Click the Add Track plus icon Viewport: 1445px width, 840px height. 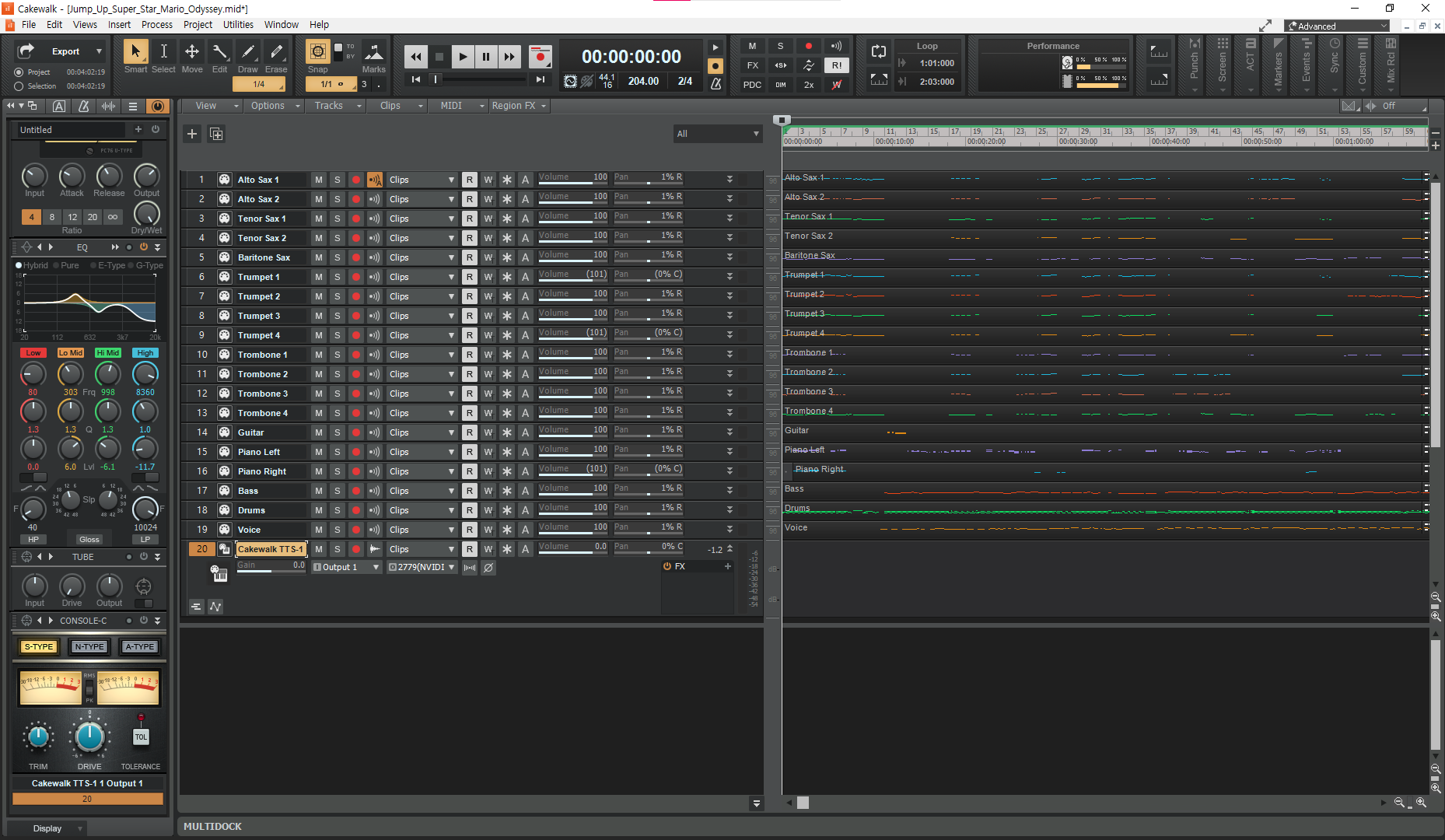click(192, 134)
